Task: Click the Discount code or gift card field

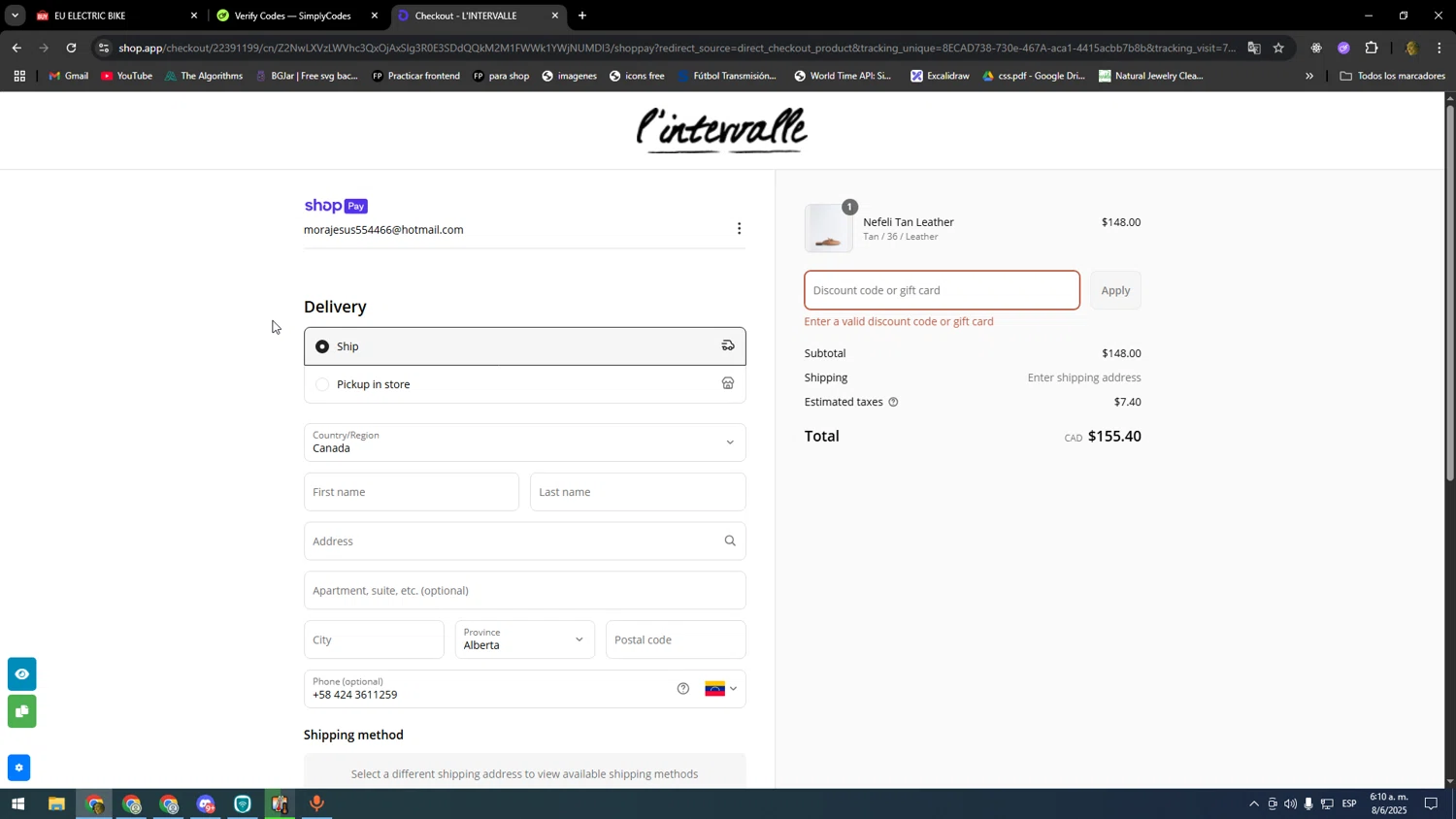Action: [x=942, y=290]
